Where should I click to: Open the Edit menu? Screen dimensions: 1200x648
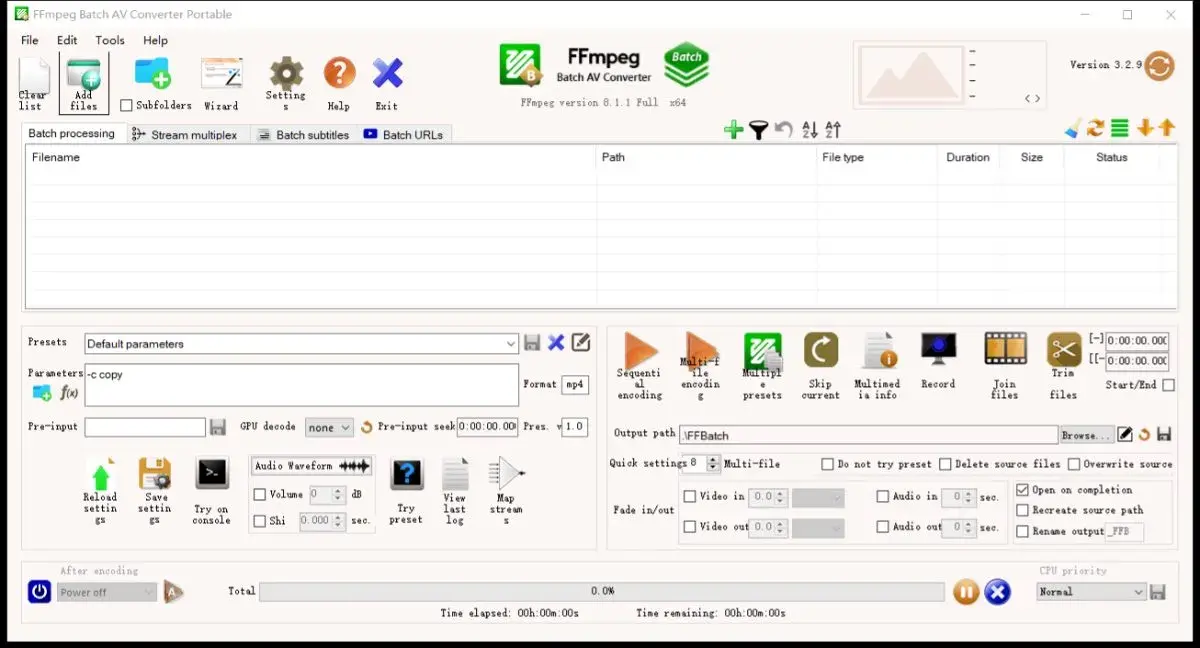click(67, 40)
